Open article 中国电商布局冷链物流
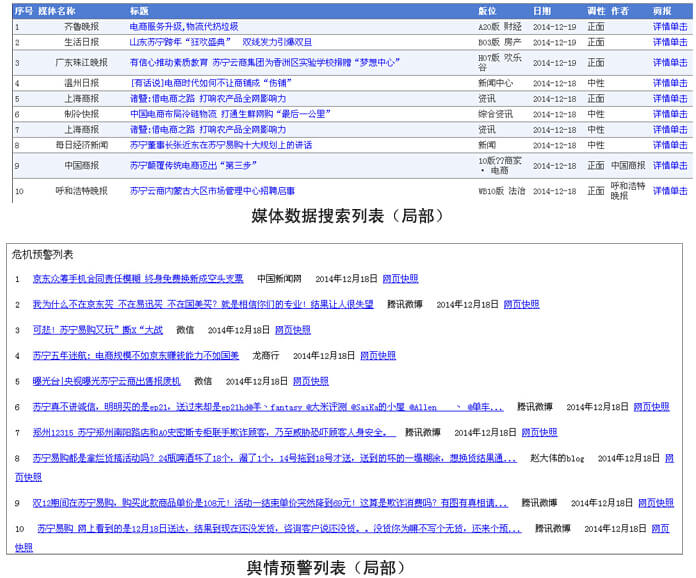696x578 pixels. (230, 114)
